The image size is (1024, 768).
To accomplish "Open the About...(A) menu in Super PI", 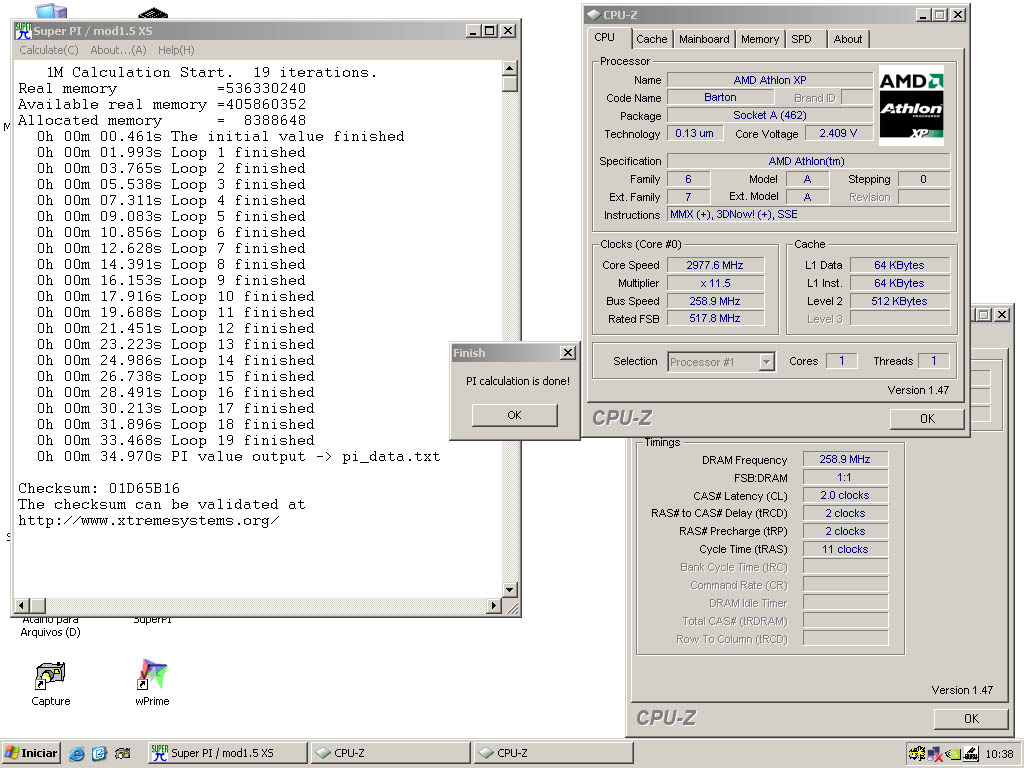I will point(118,50).
